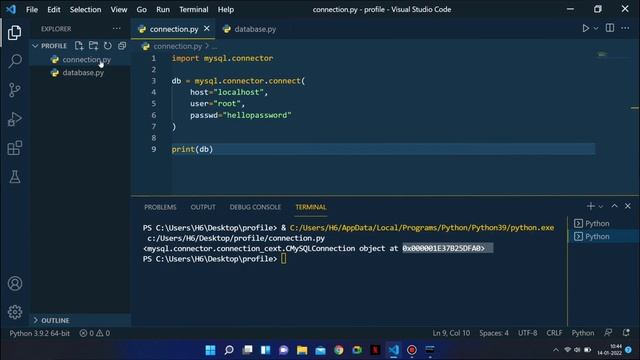The height and width of the screenshot is (360, 640).
Task: Open the File menu
Action: (32, 9)
